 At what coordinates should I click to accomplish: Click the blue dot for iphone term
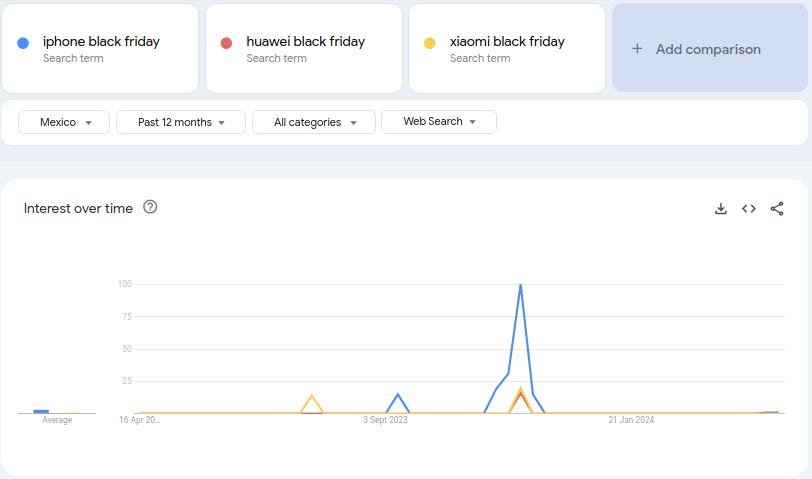23,42
